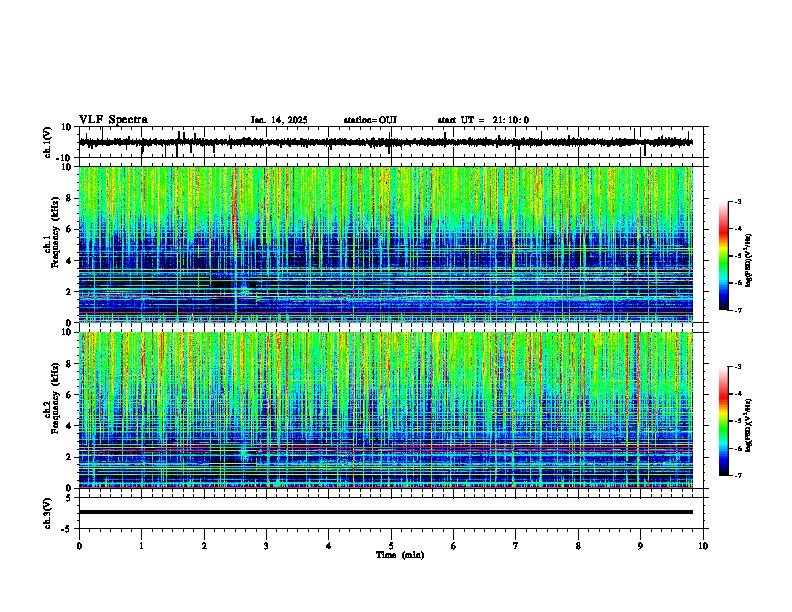Click ch.2 color bar label '-3'
The height and width of the screenshot is (612, 792).
pos(738,367)
